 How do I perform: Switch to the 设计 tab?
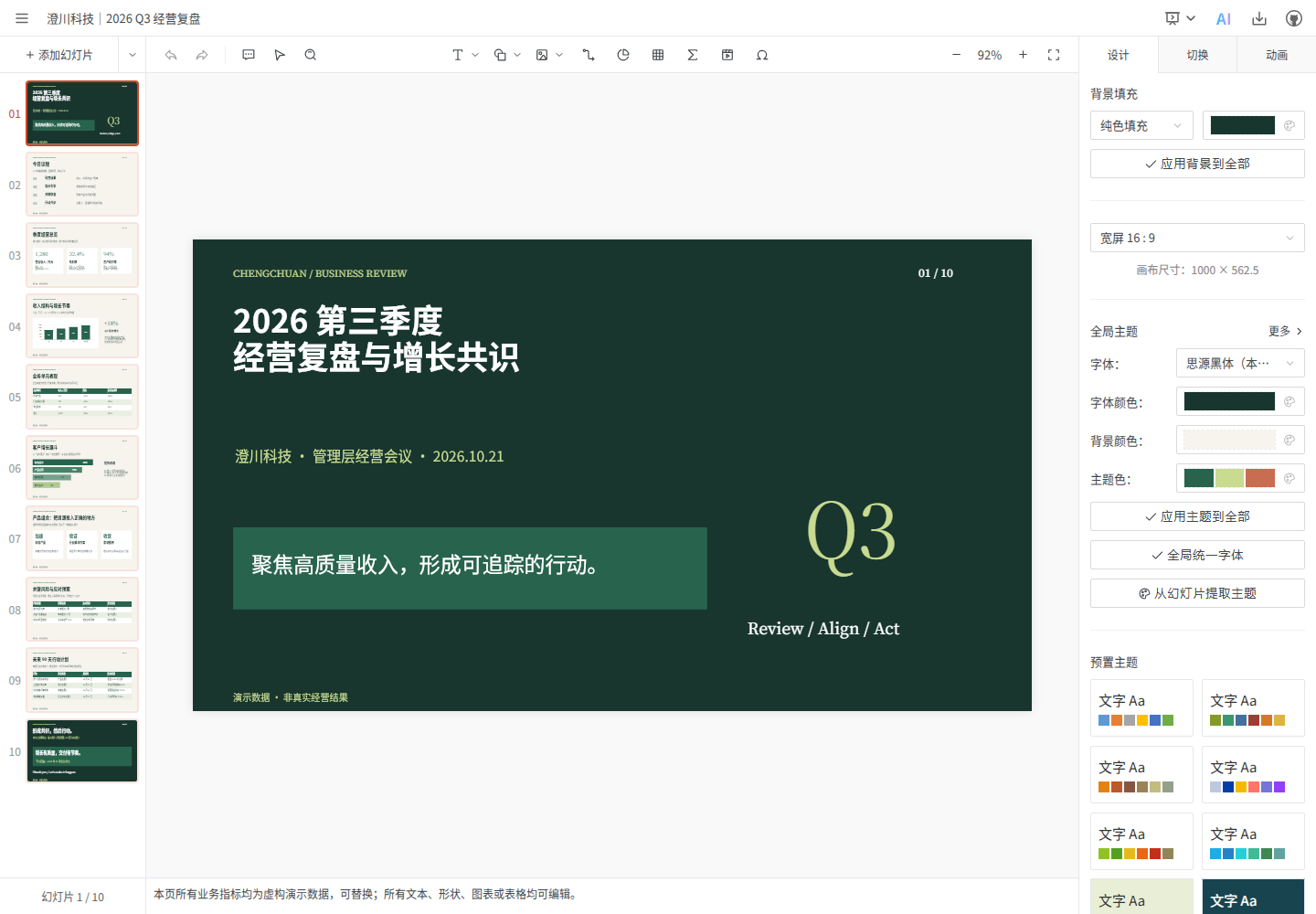point(1119,55)
